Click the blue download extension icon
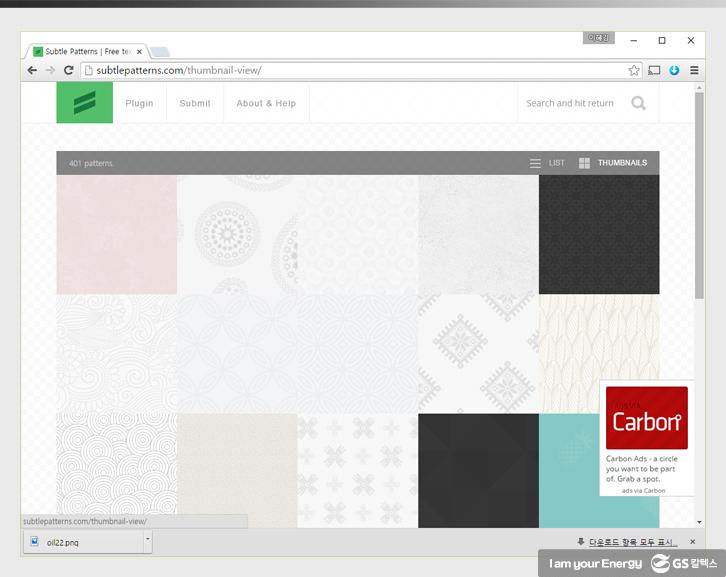This screenshot has width=726, height=577. (674, 70)
